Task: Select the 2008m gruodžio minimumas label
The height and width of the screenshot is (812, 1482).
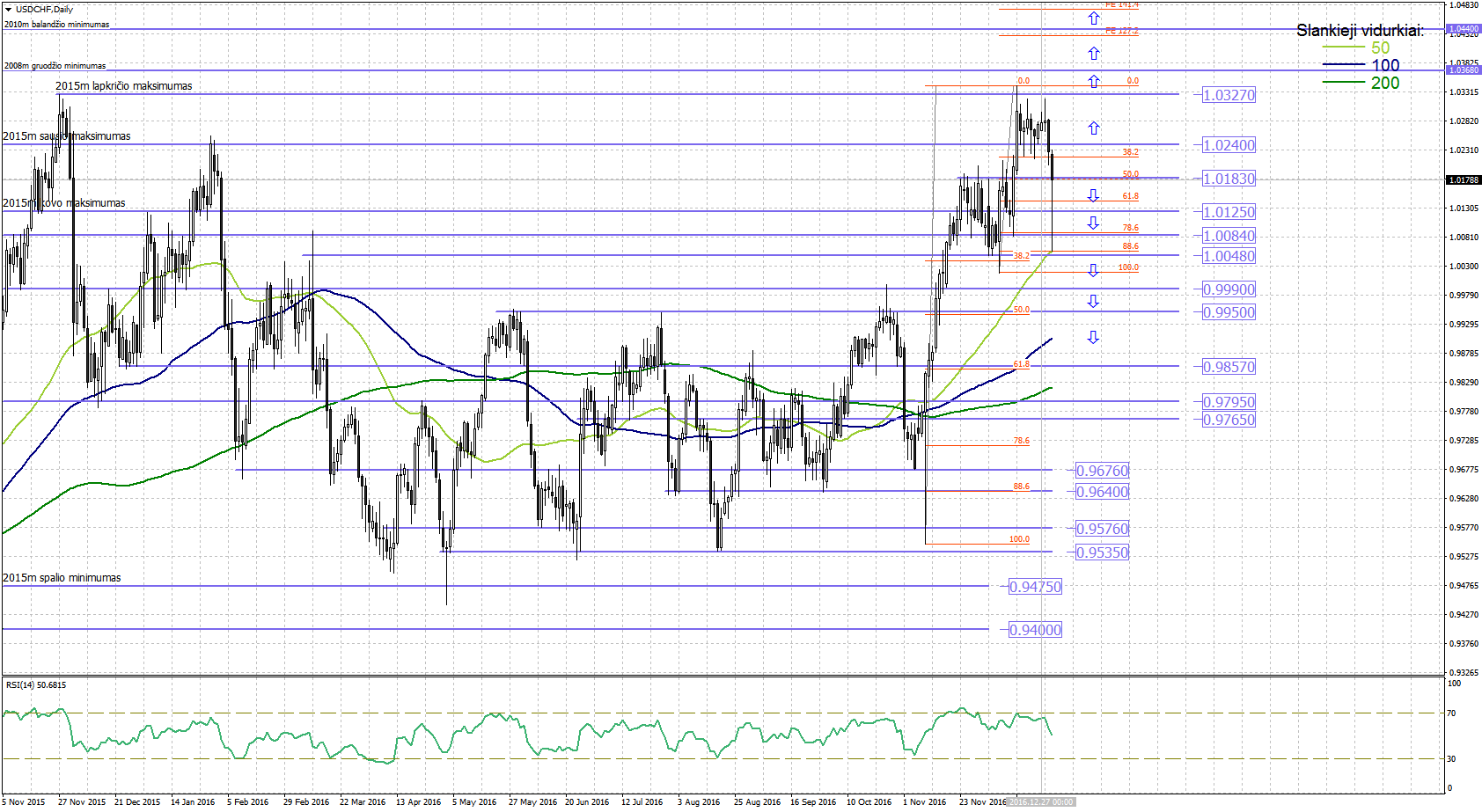Action: point(55,66)
